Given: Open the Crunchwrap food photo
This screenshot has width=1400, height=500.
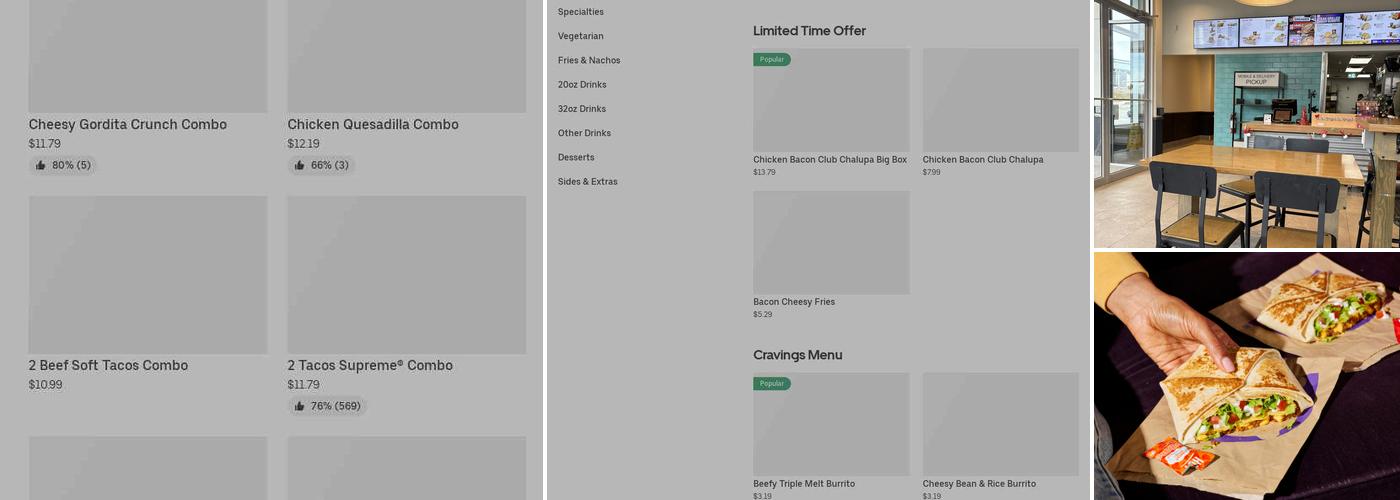Looking at the screenshot, I should 1246,376.
